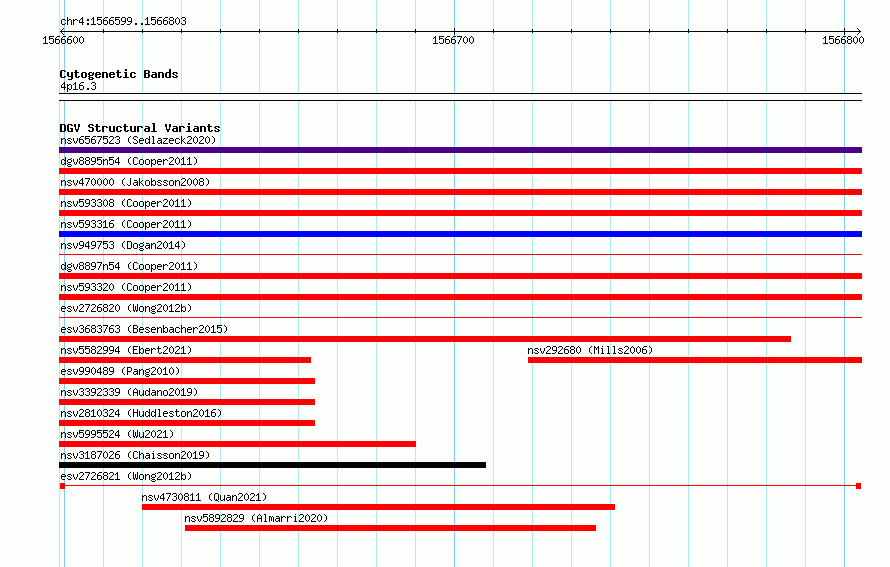Screen dimensions: 890x567
Task: Click the red nsv5582994 variant bar
Action: click(x=185, y=360)
